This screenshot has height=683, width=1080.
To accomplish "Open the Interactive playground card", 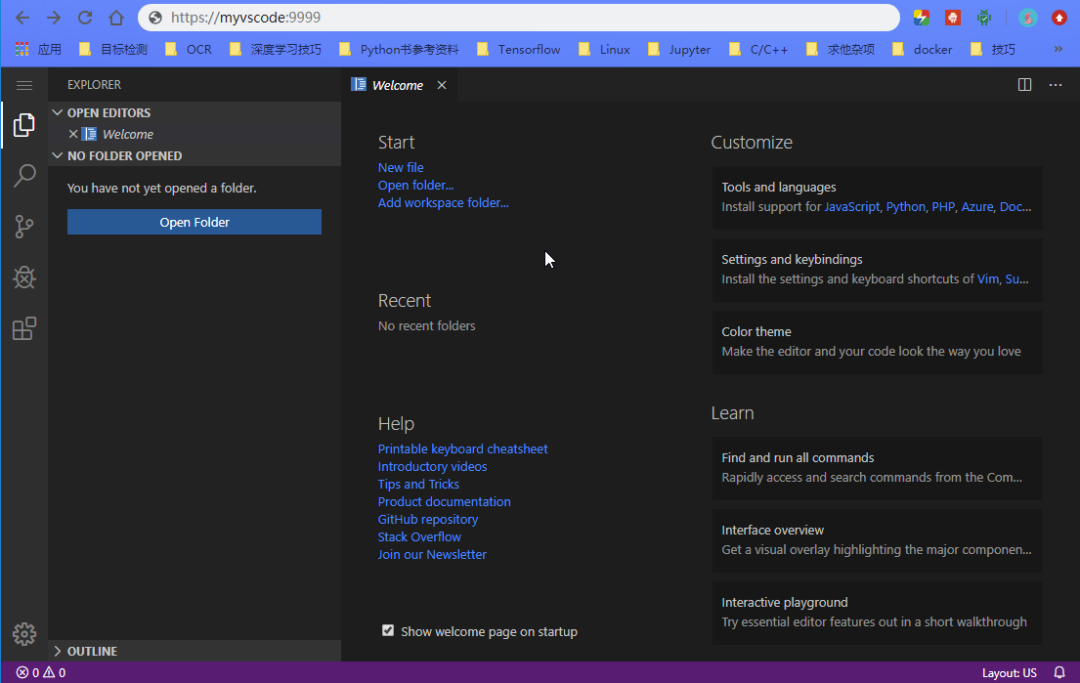I will tap(877, 613).
